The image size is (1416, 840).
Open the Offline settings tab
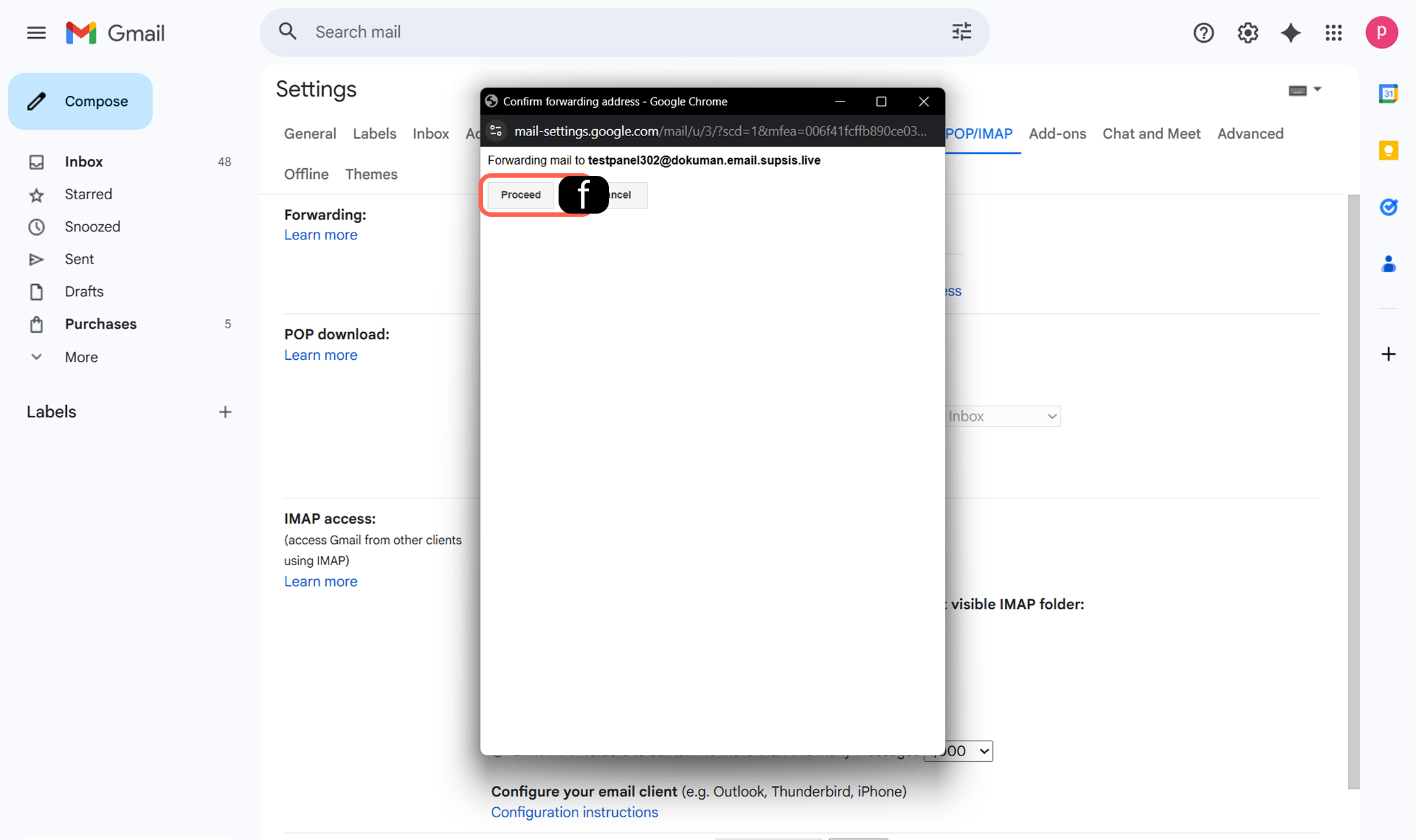pyautogui.click(x=306, y=174)
